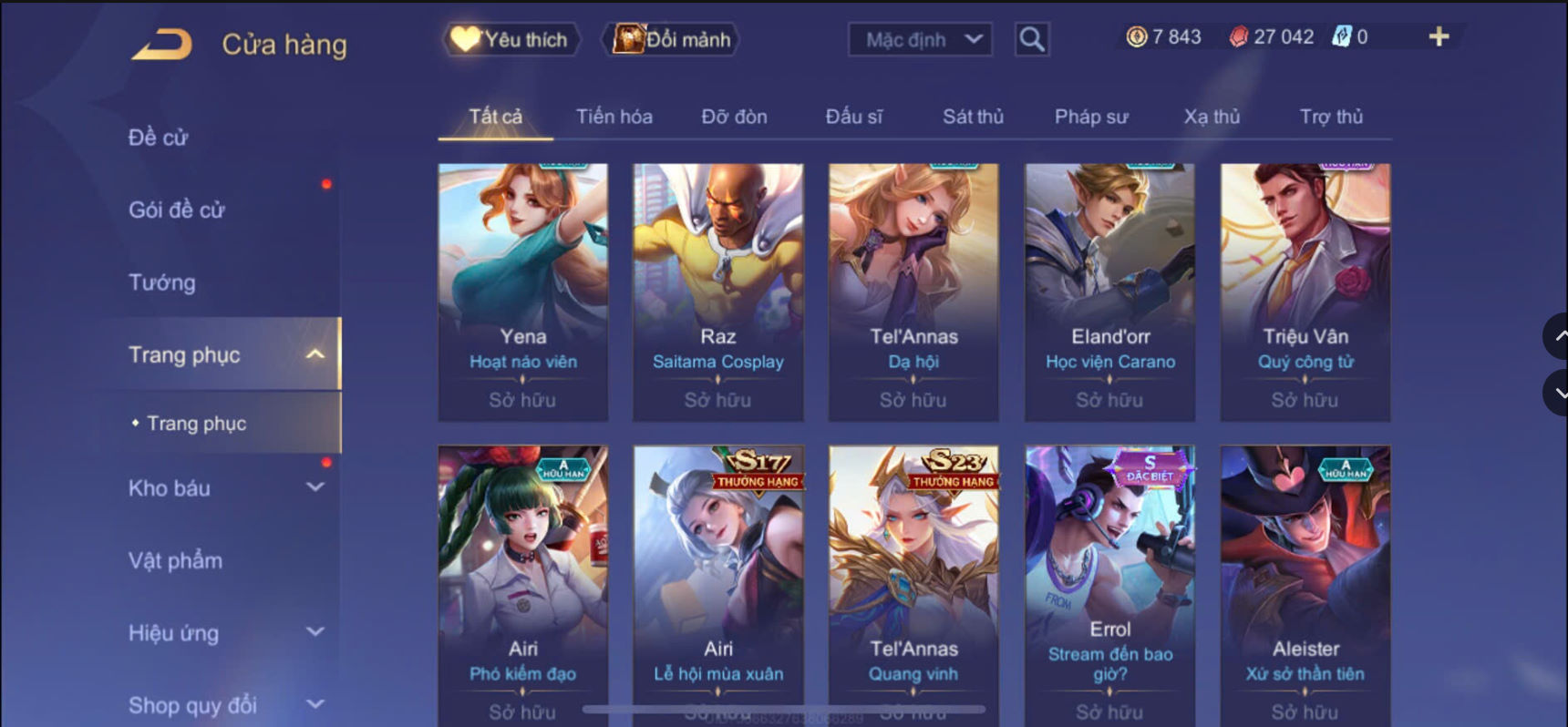Click the gold coin balance icon
This screenshot has width=1568, height=727.
pyautogui.click(x=1137, y=36)
